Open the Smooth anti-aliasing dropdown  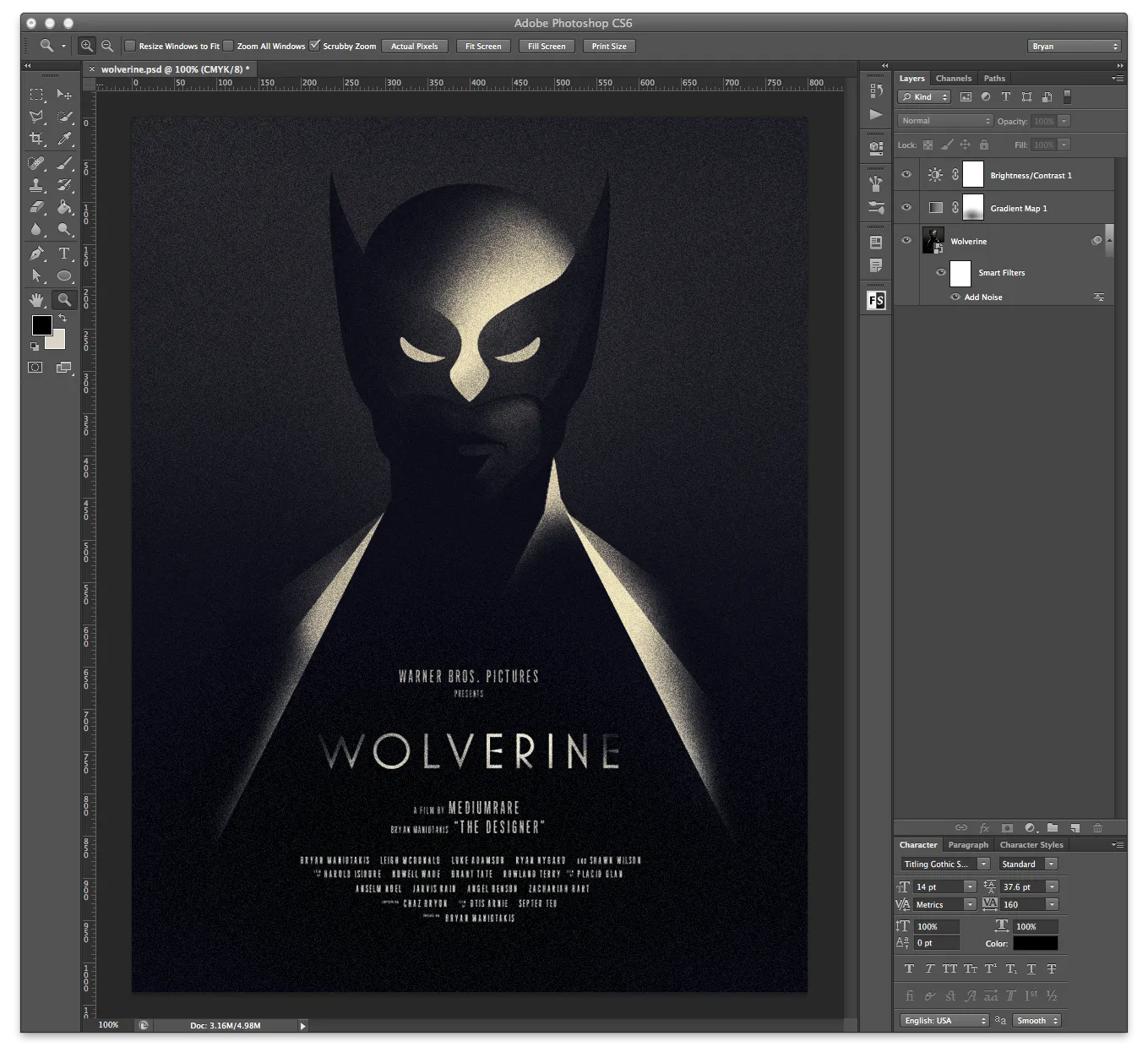point(1036,1021)
